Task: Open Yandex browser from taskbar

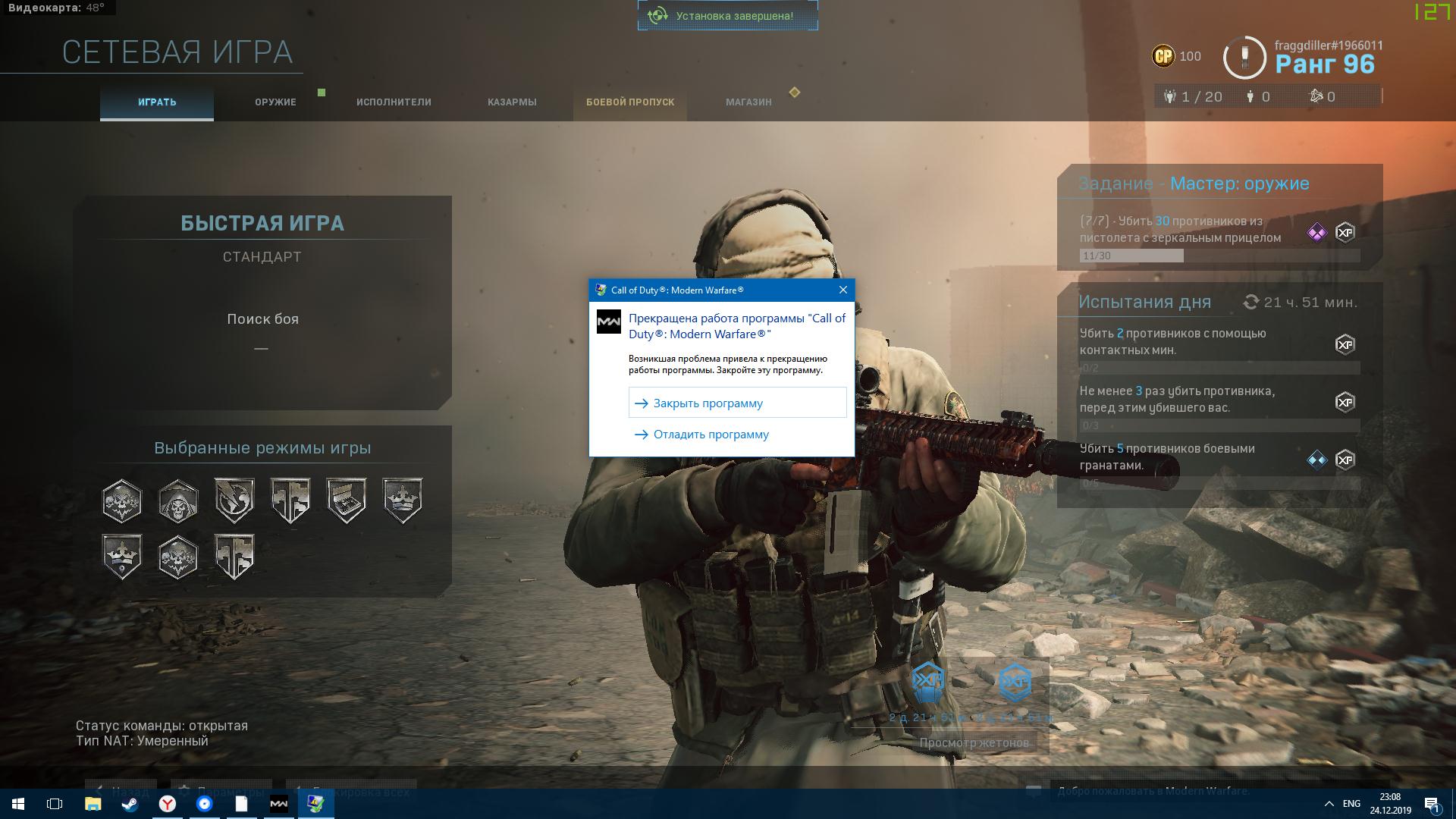Action: [167, 804]
